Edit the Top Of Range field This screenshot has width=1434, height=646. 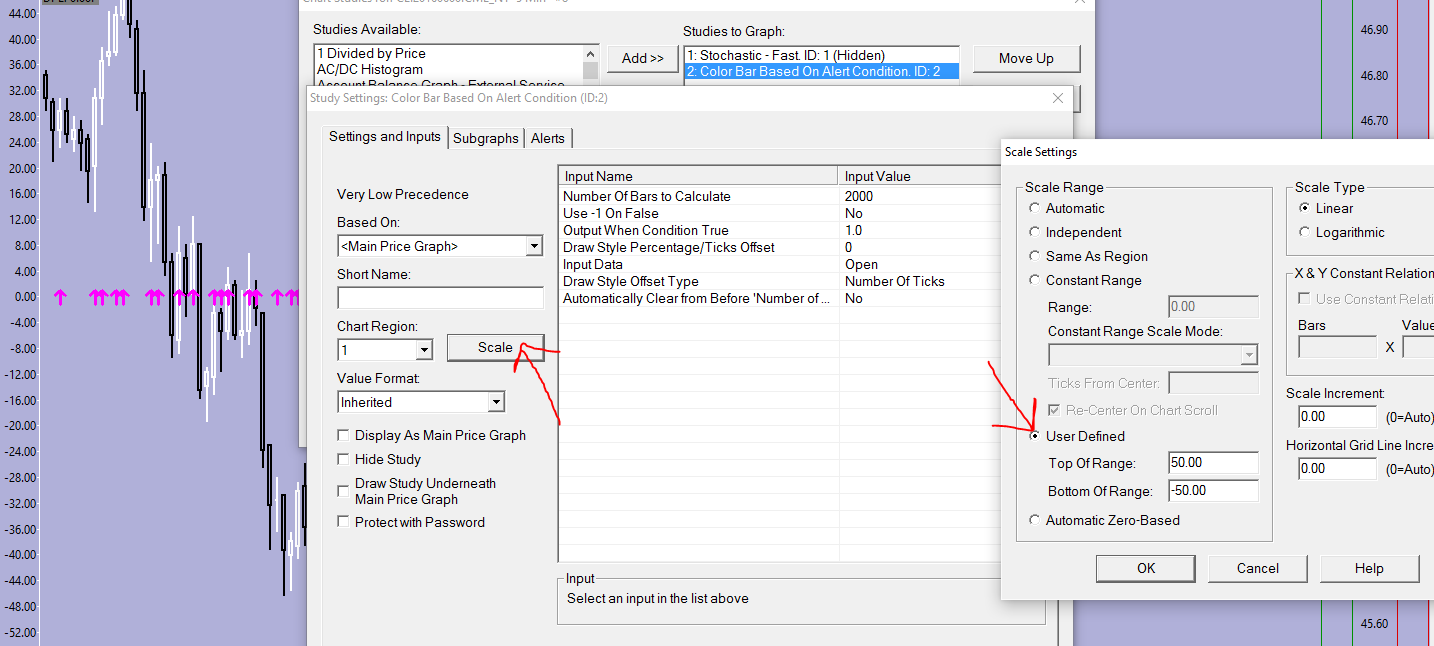pos(1213,463)
